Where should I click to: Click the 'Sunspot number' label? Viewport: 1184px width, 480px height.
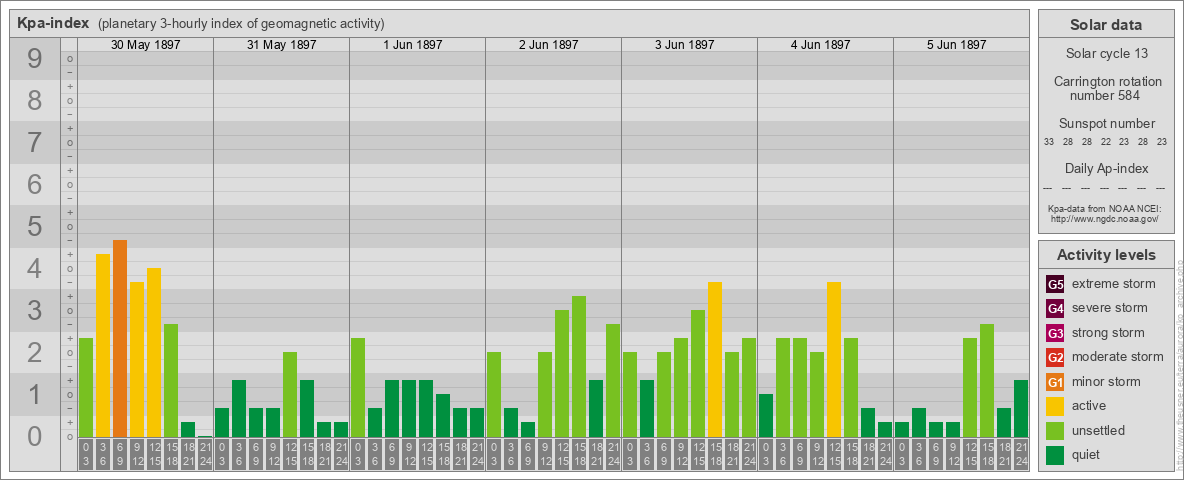point(1106,124)
